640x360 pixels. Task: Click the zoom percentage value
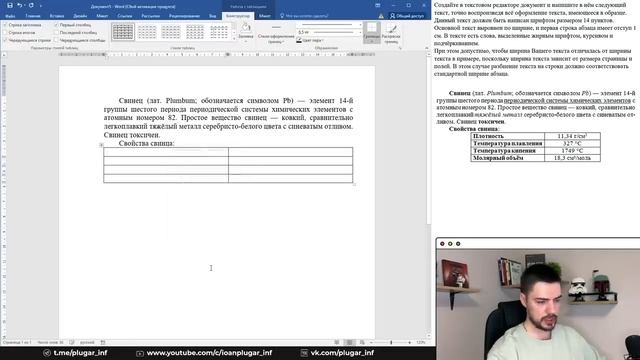tap(421, 342)
